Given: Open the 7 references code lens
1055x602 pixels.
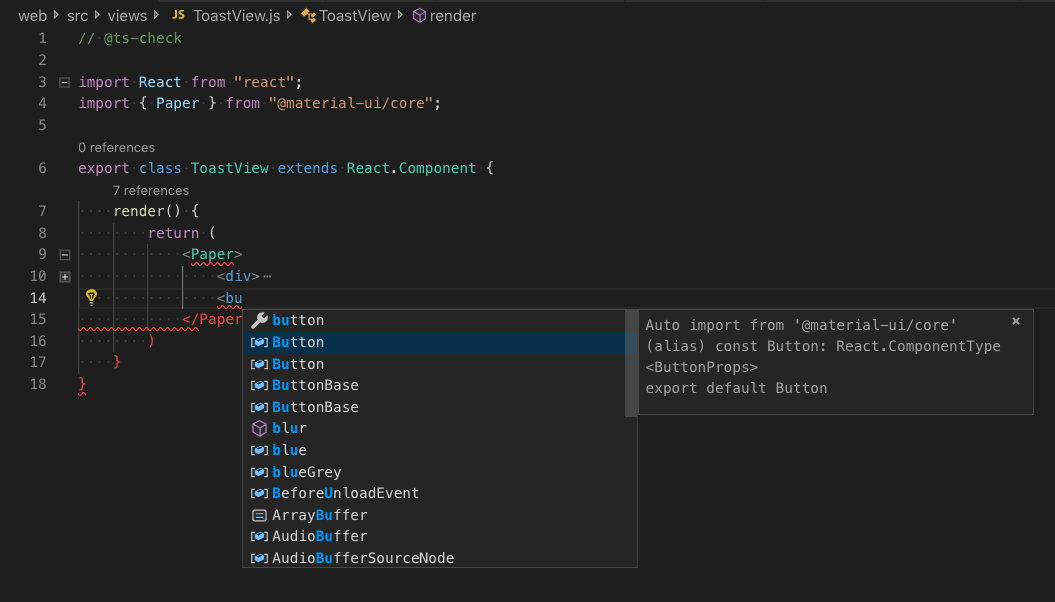Looking at the screenshot, I should coord(150,190).
